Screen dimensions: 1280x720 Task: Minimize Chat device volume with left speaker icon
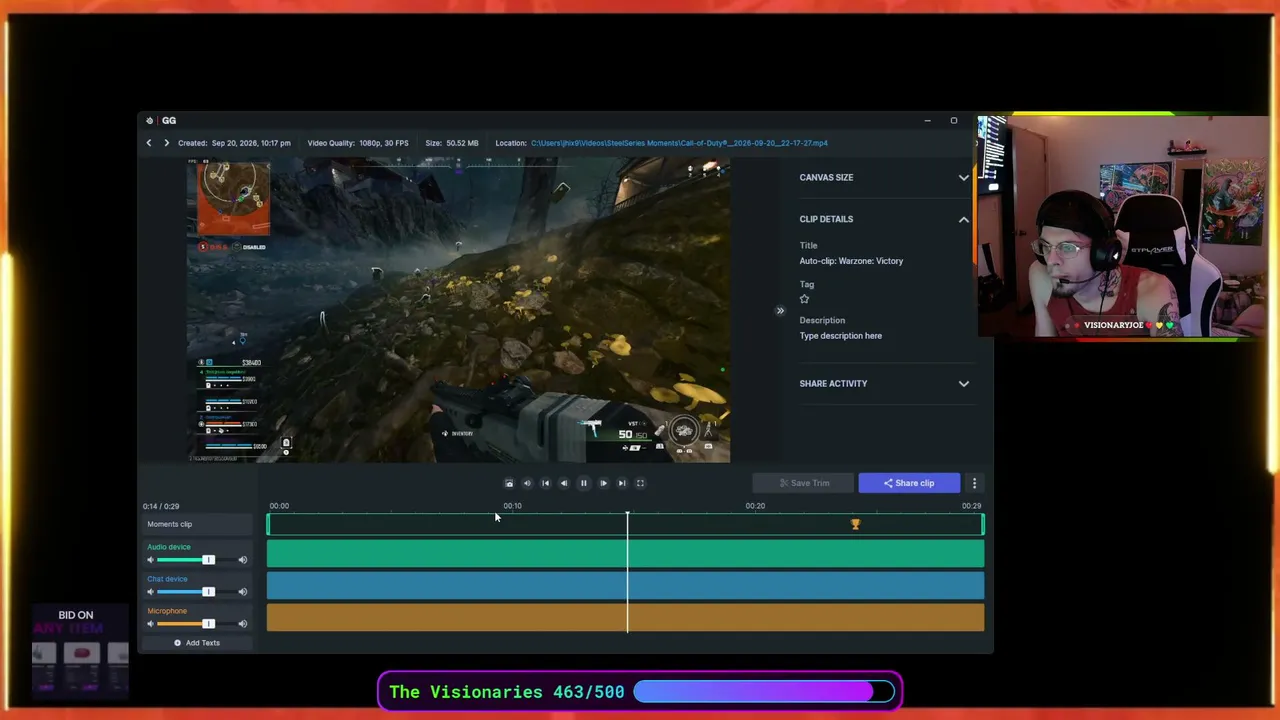pos(151,592)
